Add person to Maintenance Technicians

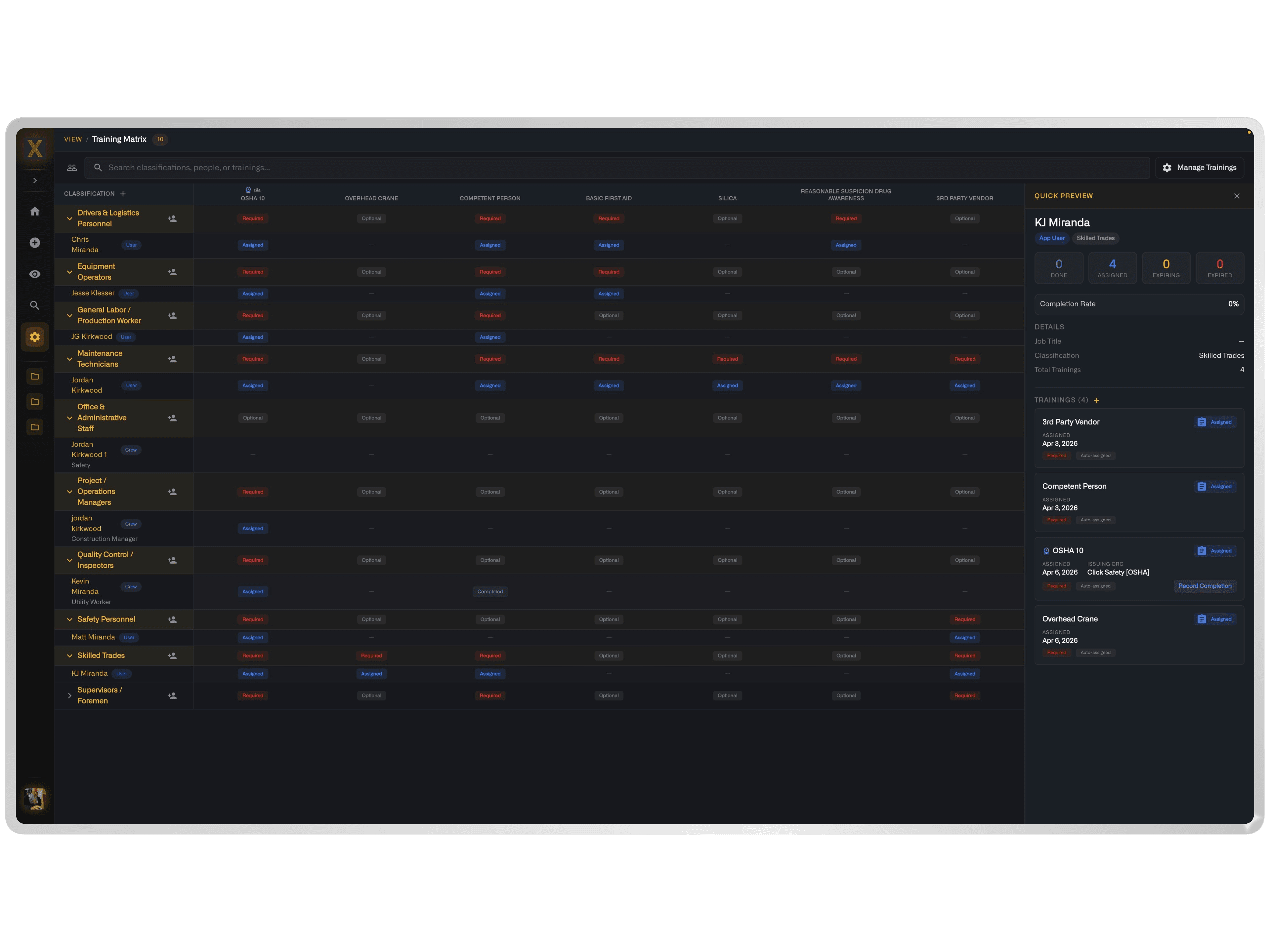tap(172, 359)
